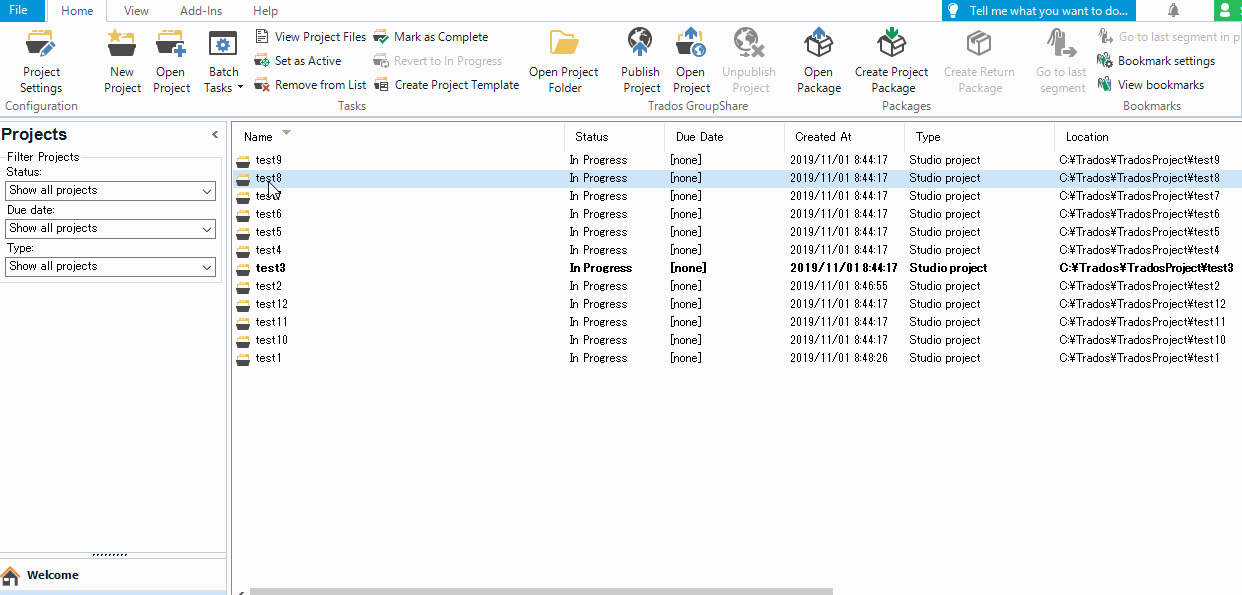Open the Type filter dropdown
The height and width of the screenshot is (595, 1242).
(111, 267)
